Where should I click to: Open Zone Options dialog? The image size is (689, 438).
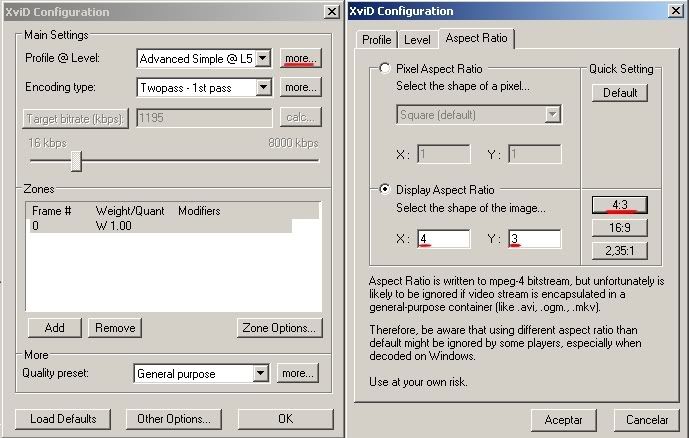pos(279,328)
